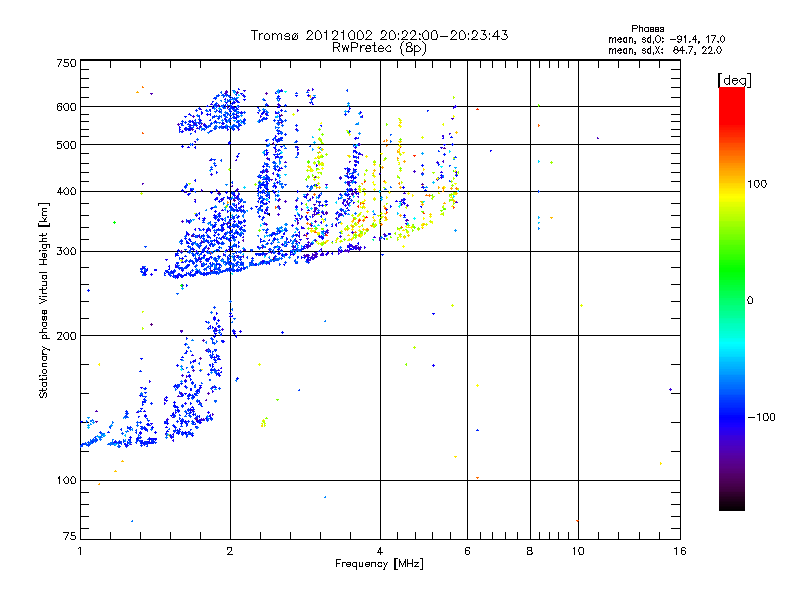Click the '[deg]' colorbar unit label
800x600 pixels.
(x=734, y=80)
